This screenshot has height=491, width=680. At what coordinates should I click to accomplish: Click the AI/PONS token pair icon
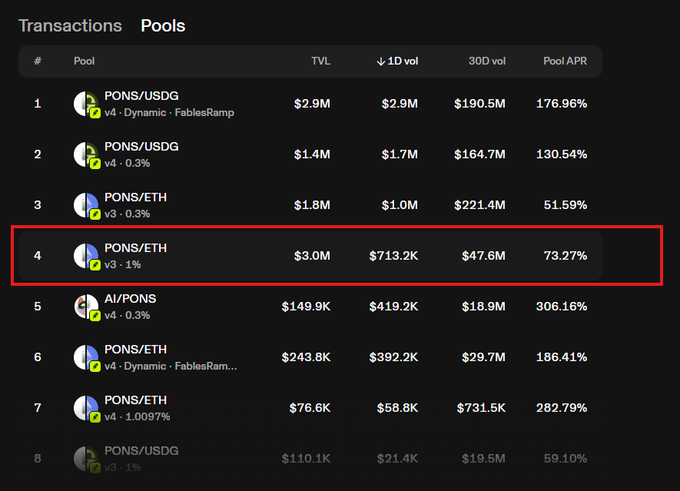(x=87, y=307)
